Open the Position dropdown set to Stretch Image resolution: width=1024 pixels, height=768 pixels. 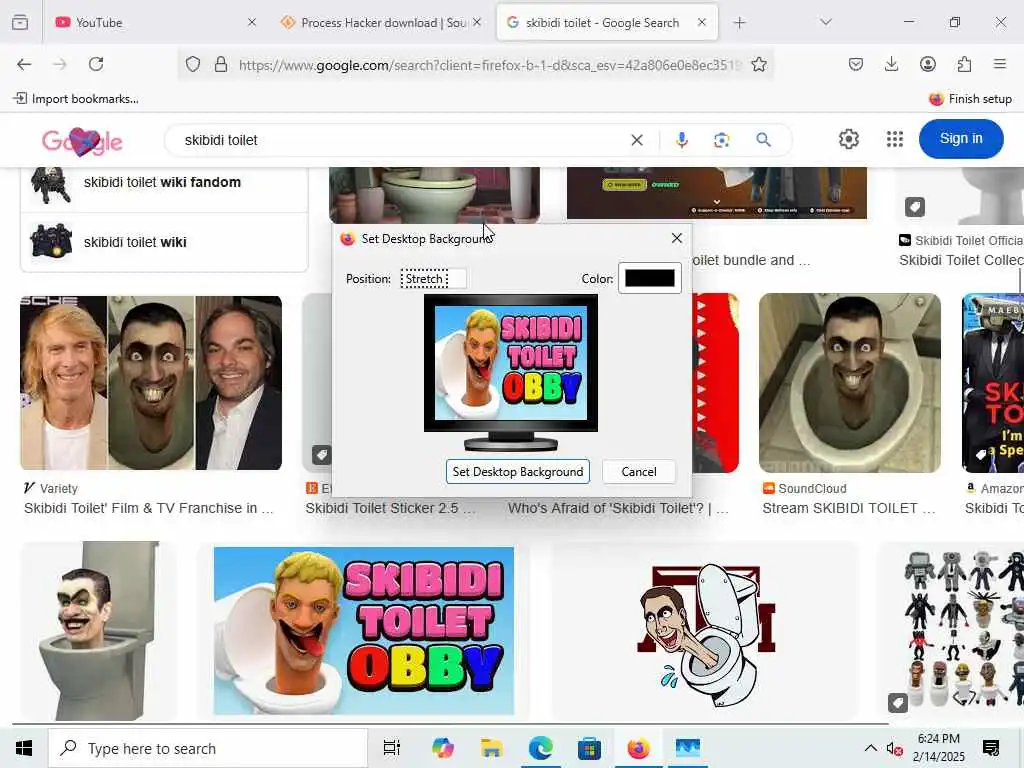[x=434, y=279]
